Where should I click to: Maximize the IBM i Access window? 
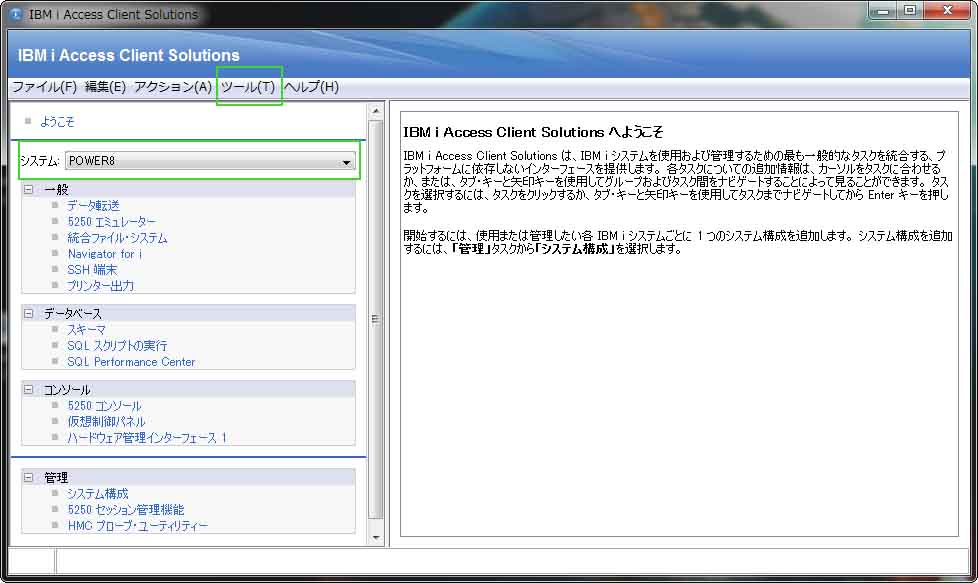[910, 11]
